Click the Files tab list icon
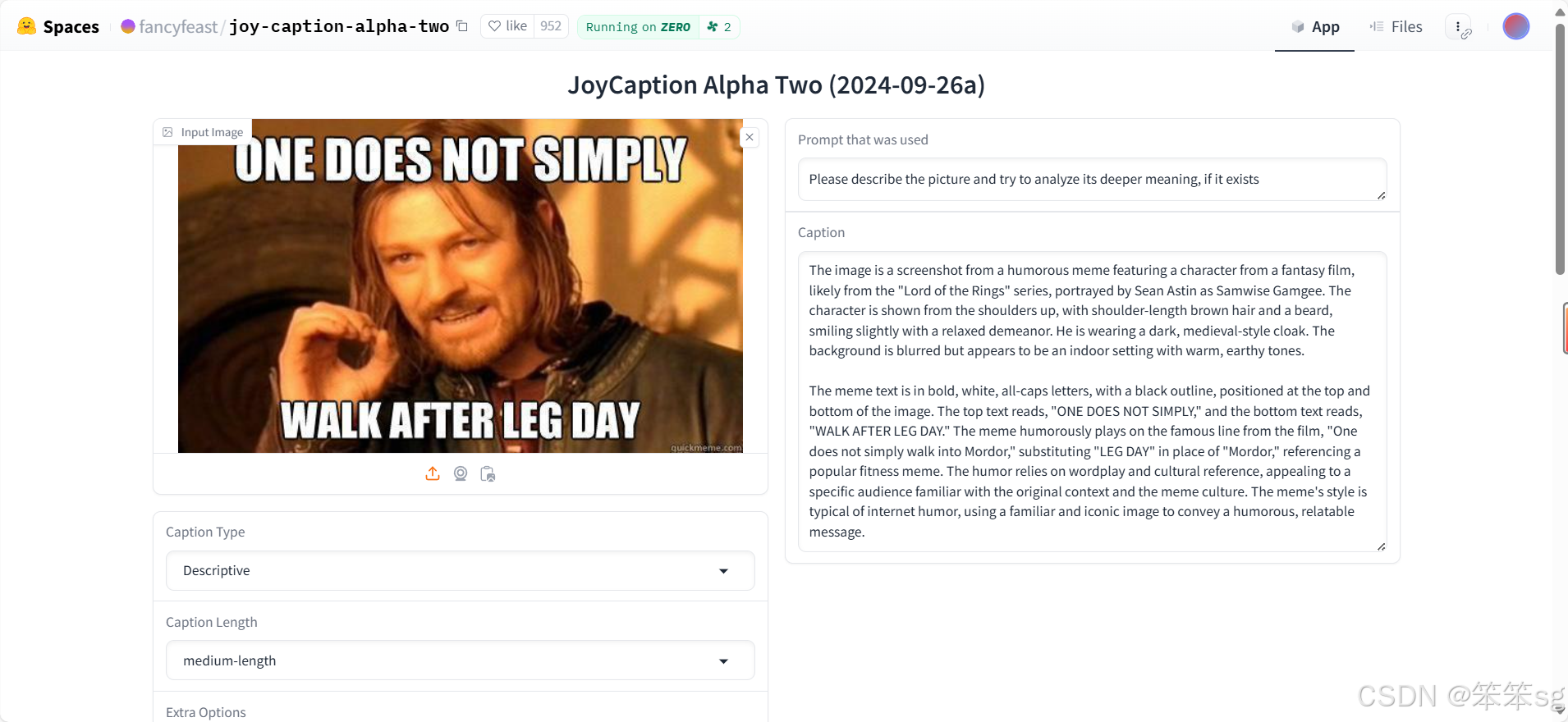1568x722 pixels. [1377, 26]
